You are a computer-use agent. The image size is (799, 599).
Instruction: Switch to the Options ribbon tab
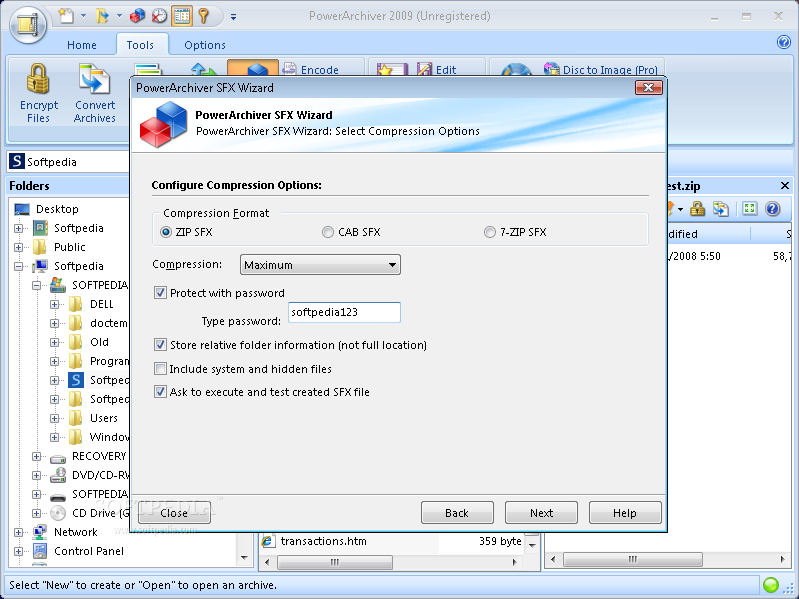205,45
